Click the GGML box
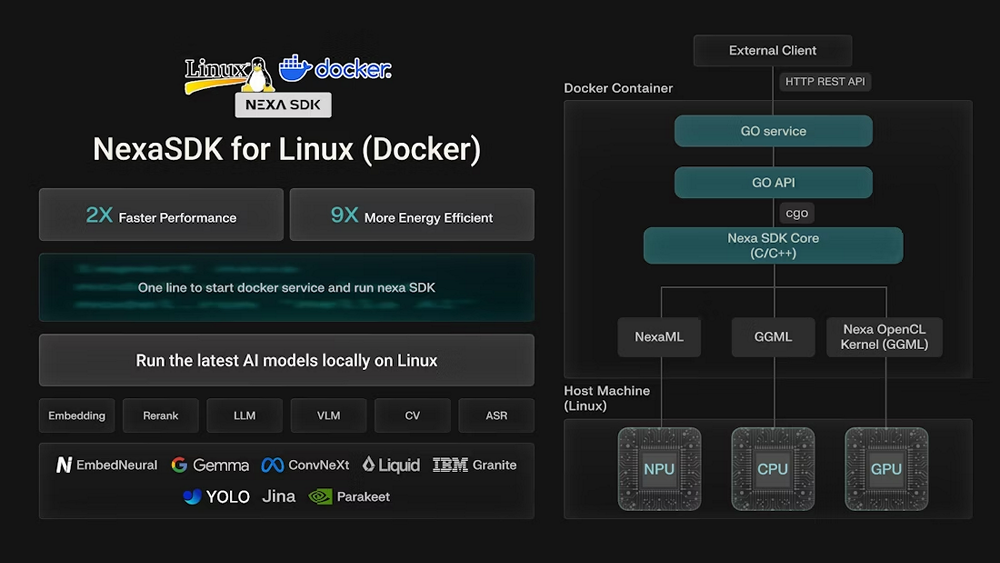Image resolution: width=1000 pixels, height=563 pixels. tap(773, 337)
